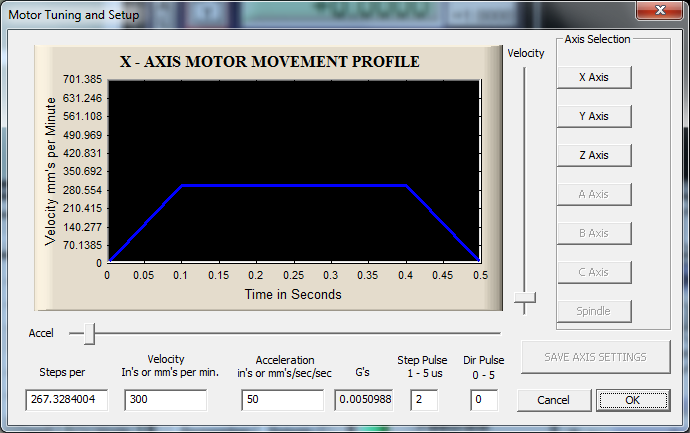Click the 'Accel' slider label
690x433 pixels.
tap(41, 333)
